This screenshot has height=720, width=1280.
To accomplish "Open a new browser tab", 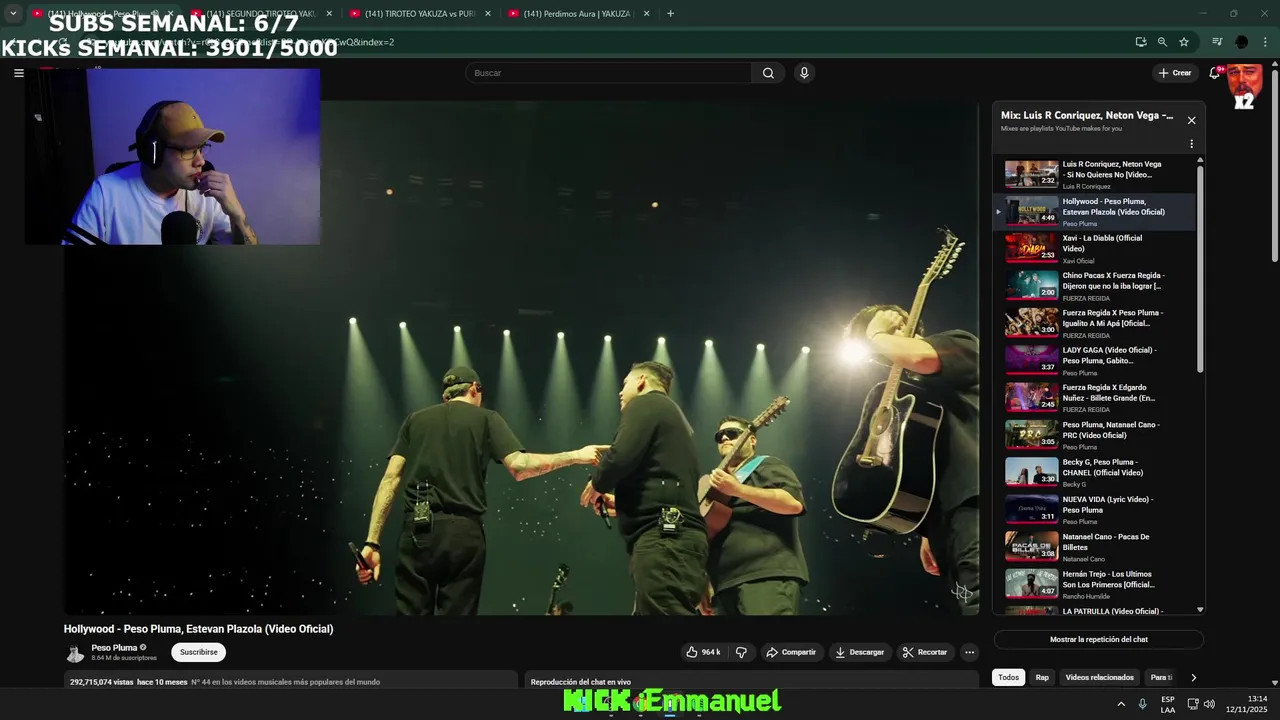I will coord(670,14).
